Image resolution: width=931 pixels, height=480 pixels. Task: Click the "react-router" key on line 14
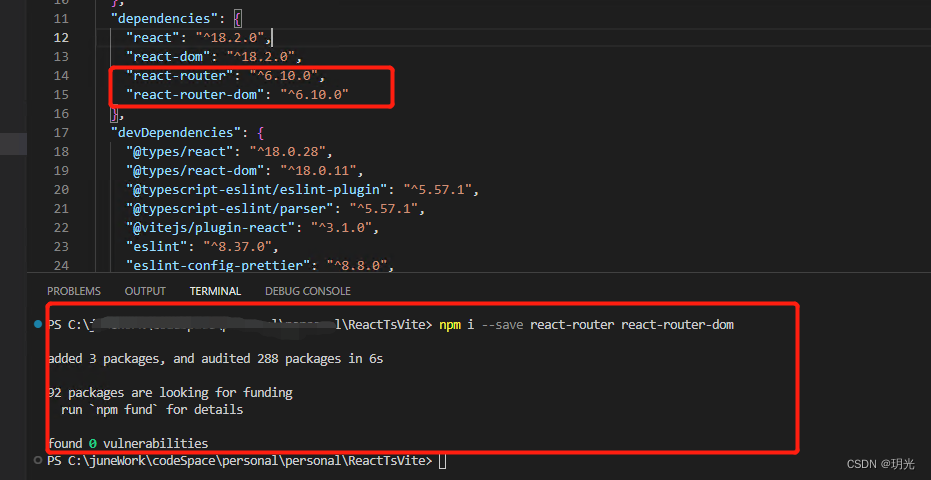pos(180,75)
